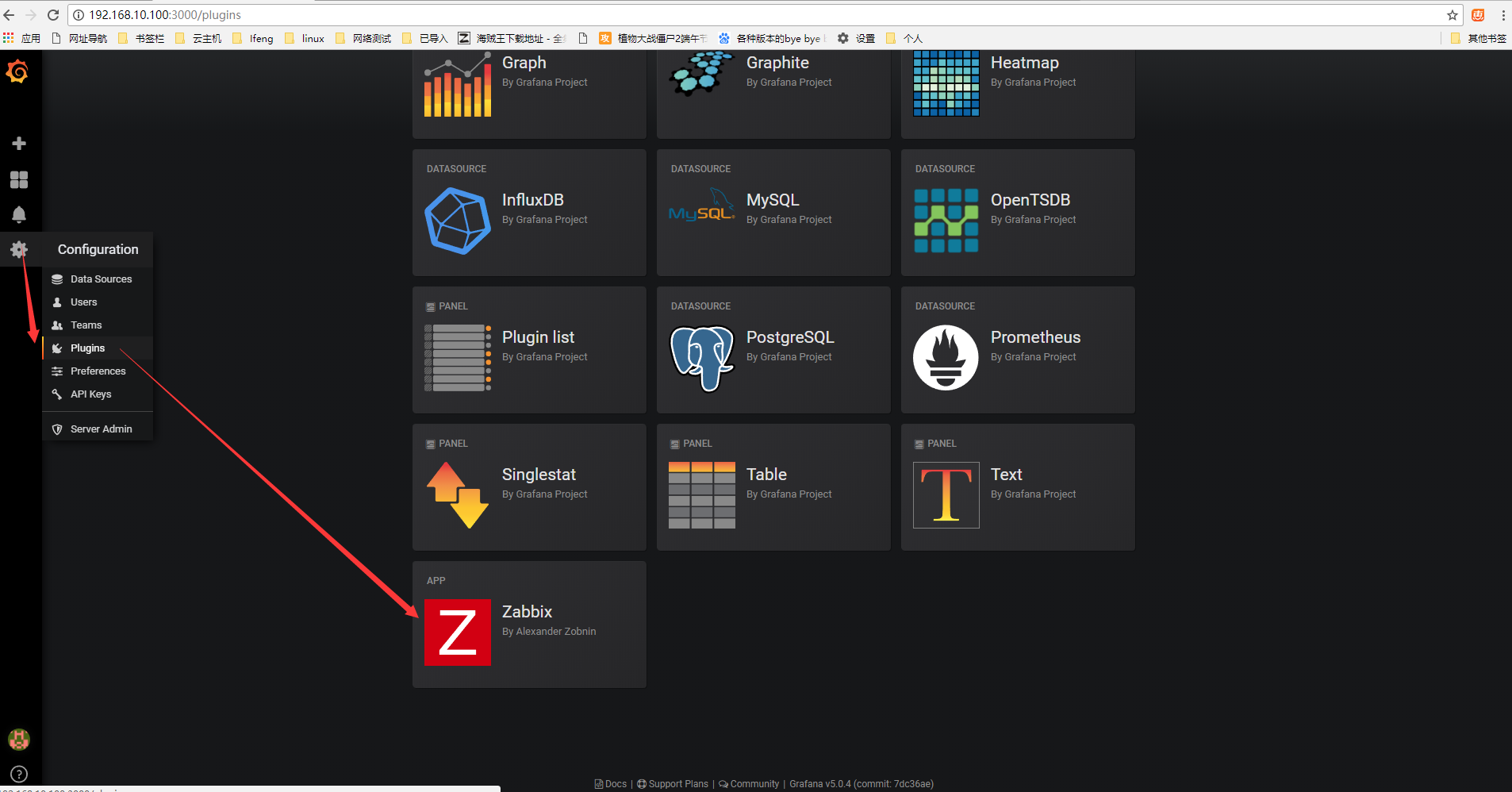This screenshot has width=1512, height=792.
Task: Open the linux bookmark folder
Action: tap(305, 38)
